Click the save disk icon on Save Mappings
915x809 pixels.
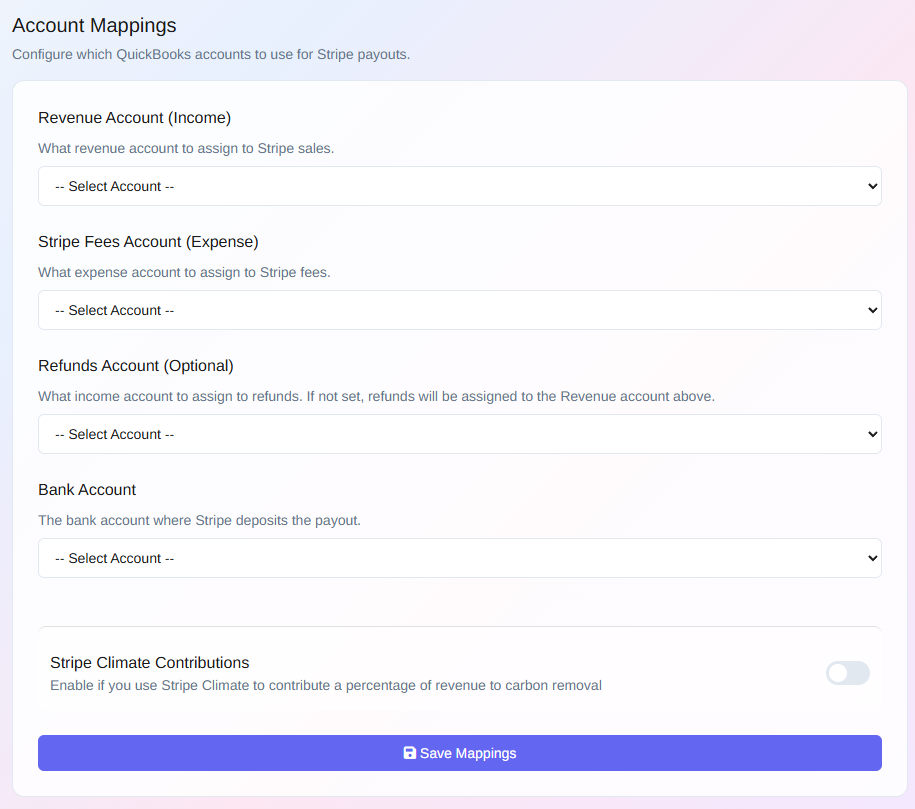pyautogui.click(x=410, y=752)
